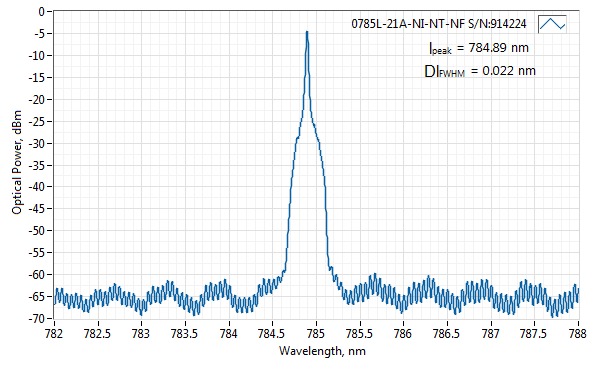Viewport: 599px width, 370px height.
Task: Click x-axis tick label 783
Action: (x=141, y=334)
